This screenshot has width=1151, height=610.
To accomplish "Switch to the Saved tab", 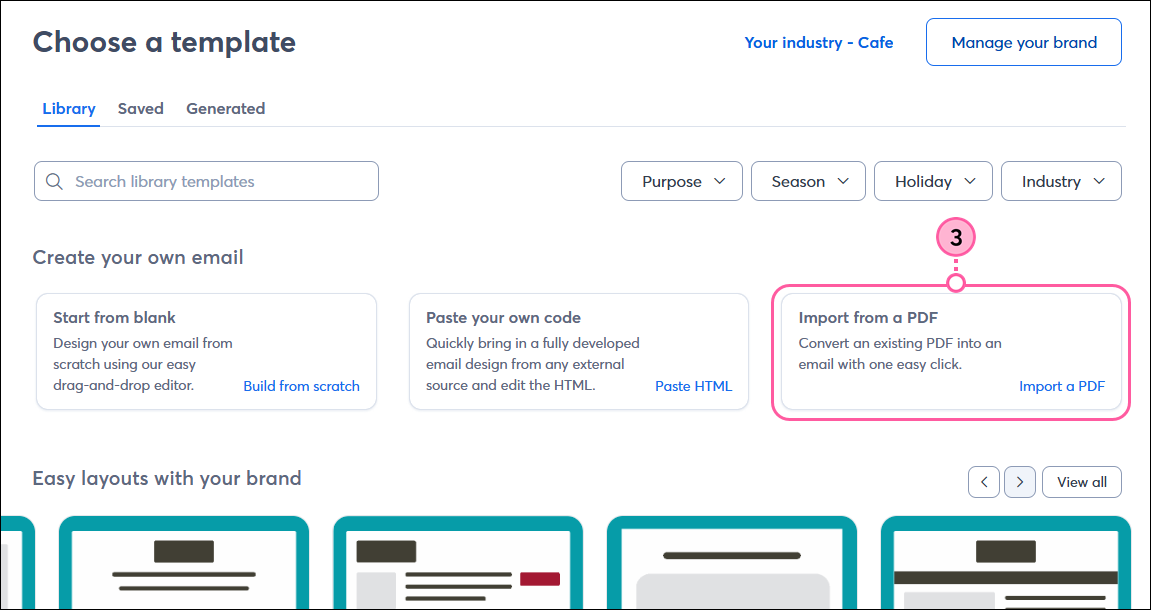I will (x=140, y=108).
